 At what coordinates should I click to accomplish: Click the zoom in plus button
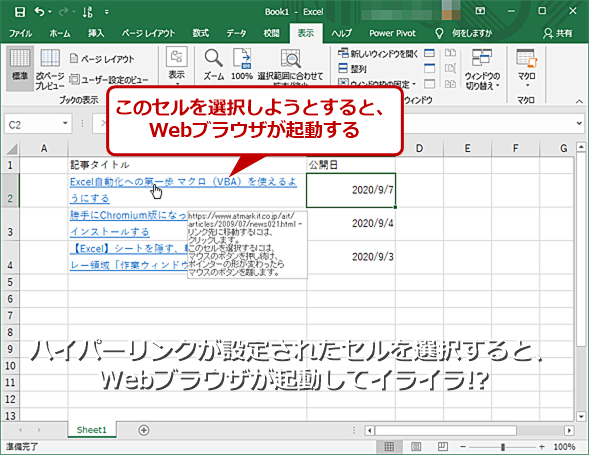click(x=542, y=447)
